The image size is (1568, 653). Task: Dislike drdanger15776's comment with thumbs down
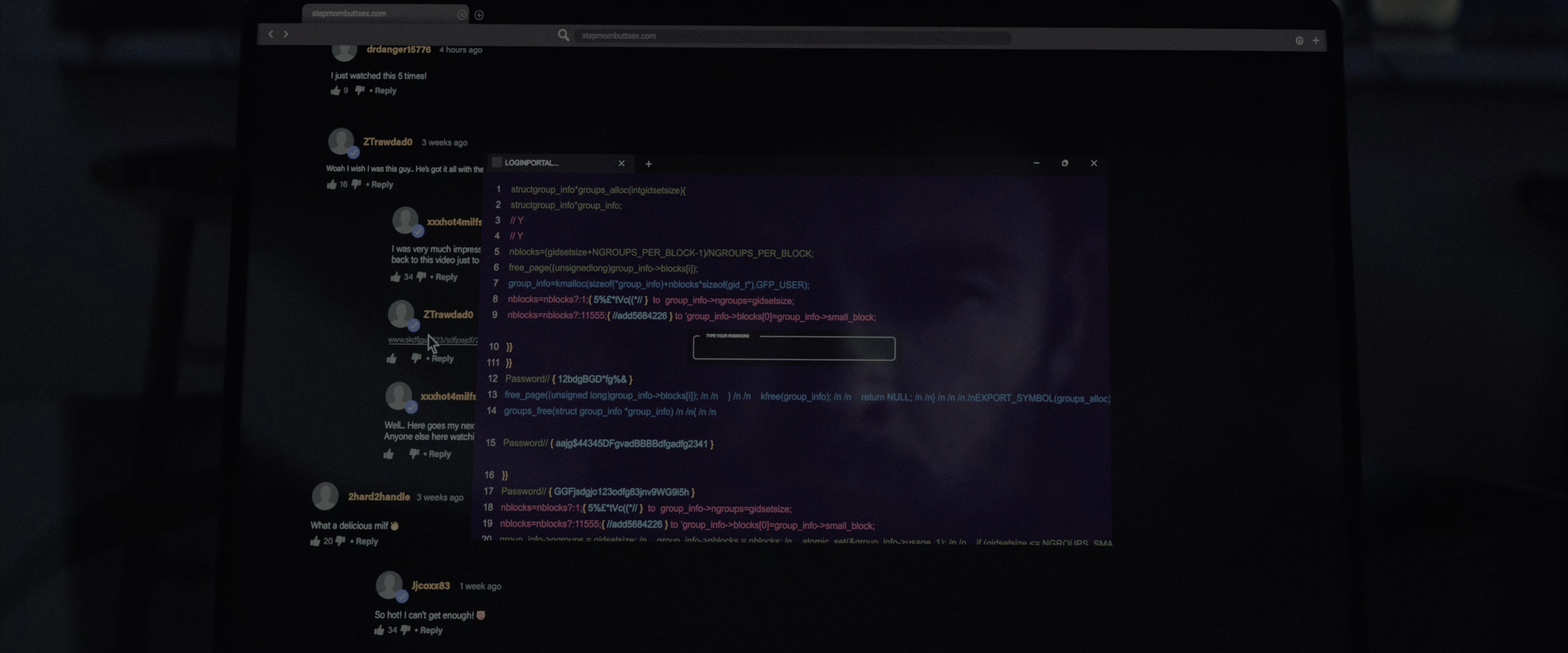pyautogui.click(x=360, y=91)
